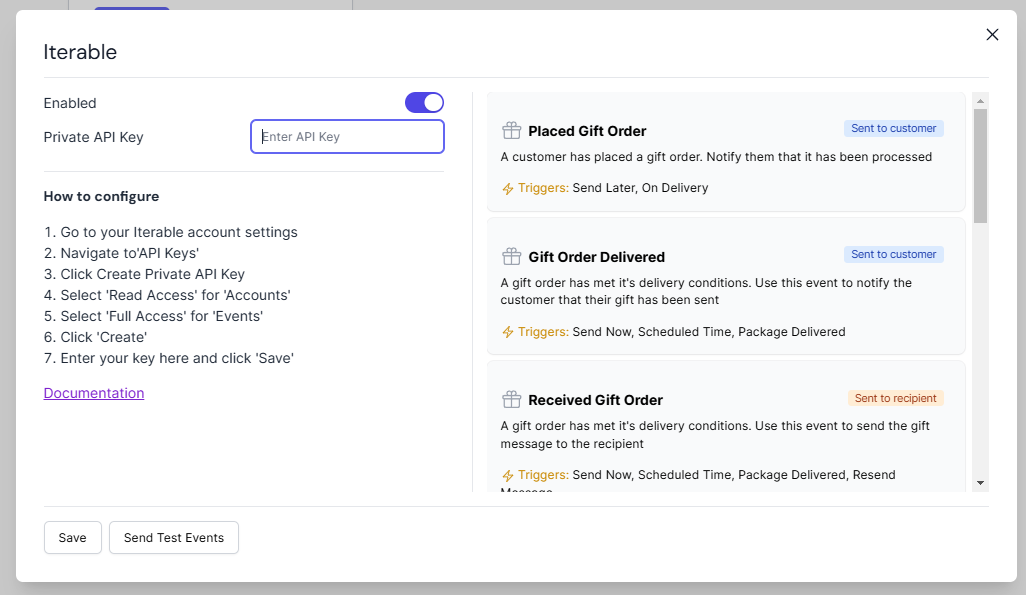Click the events list scrollbar thumb
This screenshot has height=595, width=1026.
pyautogui.click(x=980, y=166)
